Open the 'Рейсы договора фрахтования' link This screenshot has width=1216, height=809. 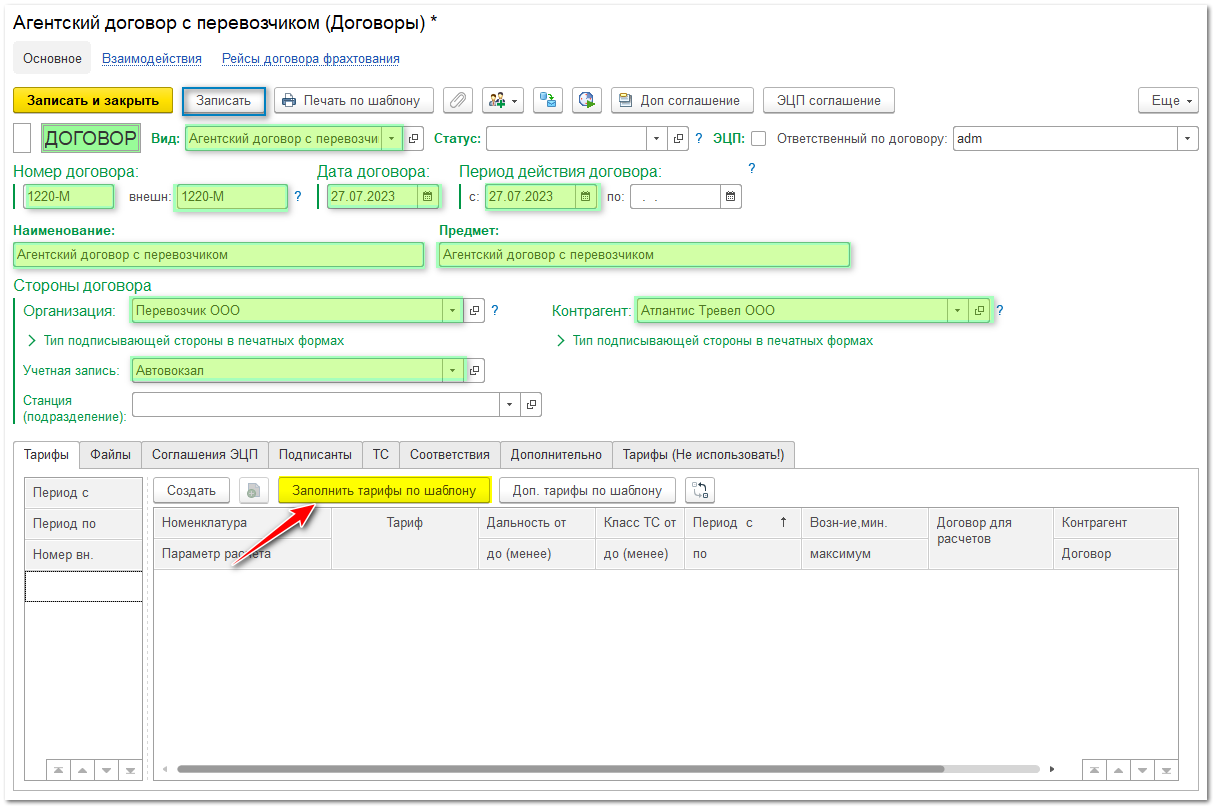point(310,59)
